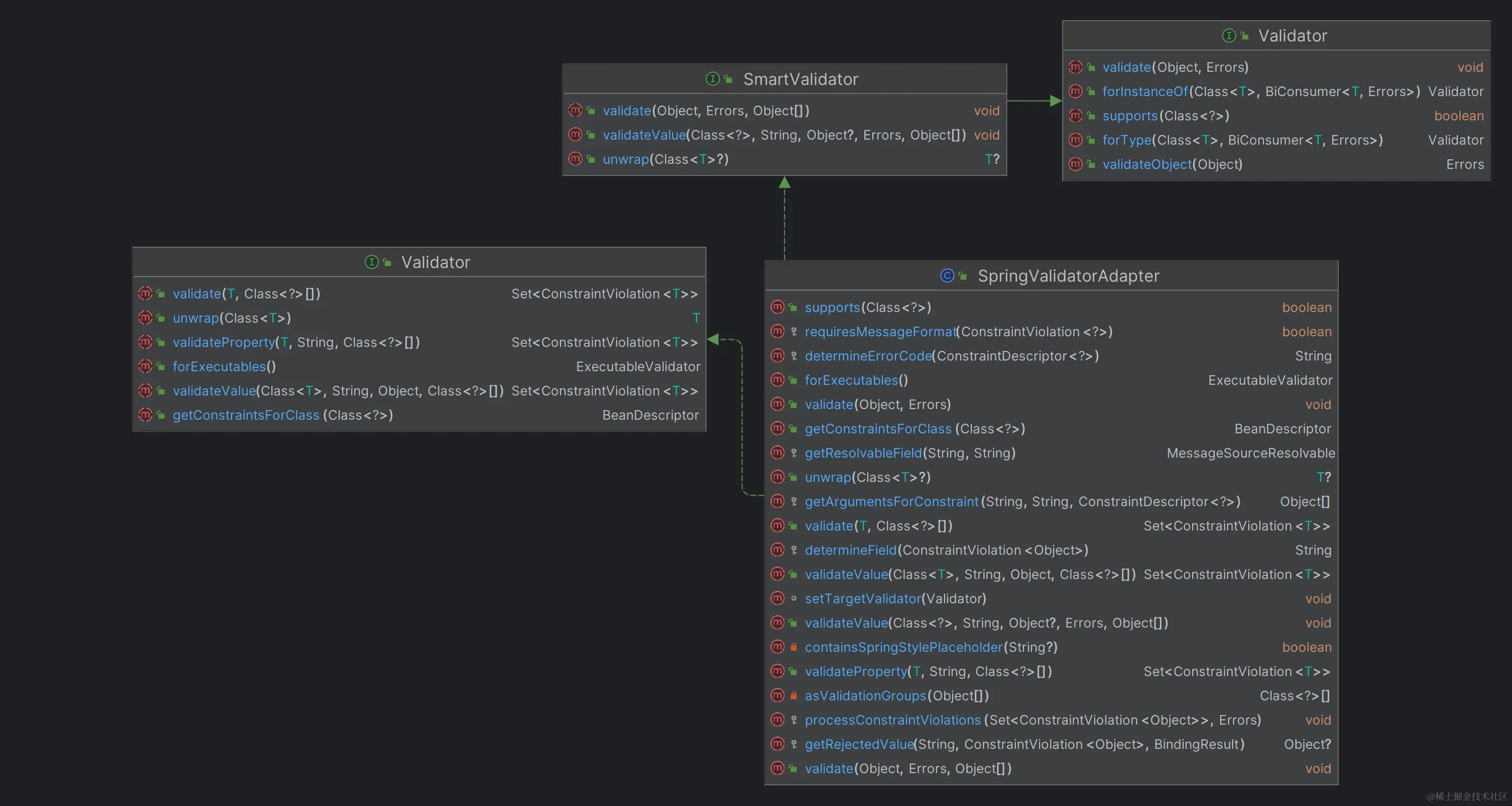Screen dimensions: 1512x806
Task: Click getConstraintsForClass in SpringValidatorAdapter node
Action: [877, 429]
